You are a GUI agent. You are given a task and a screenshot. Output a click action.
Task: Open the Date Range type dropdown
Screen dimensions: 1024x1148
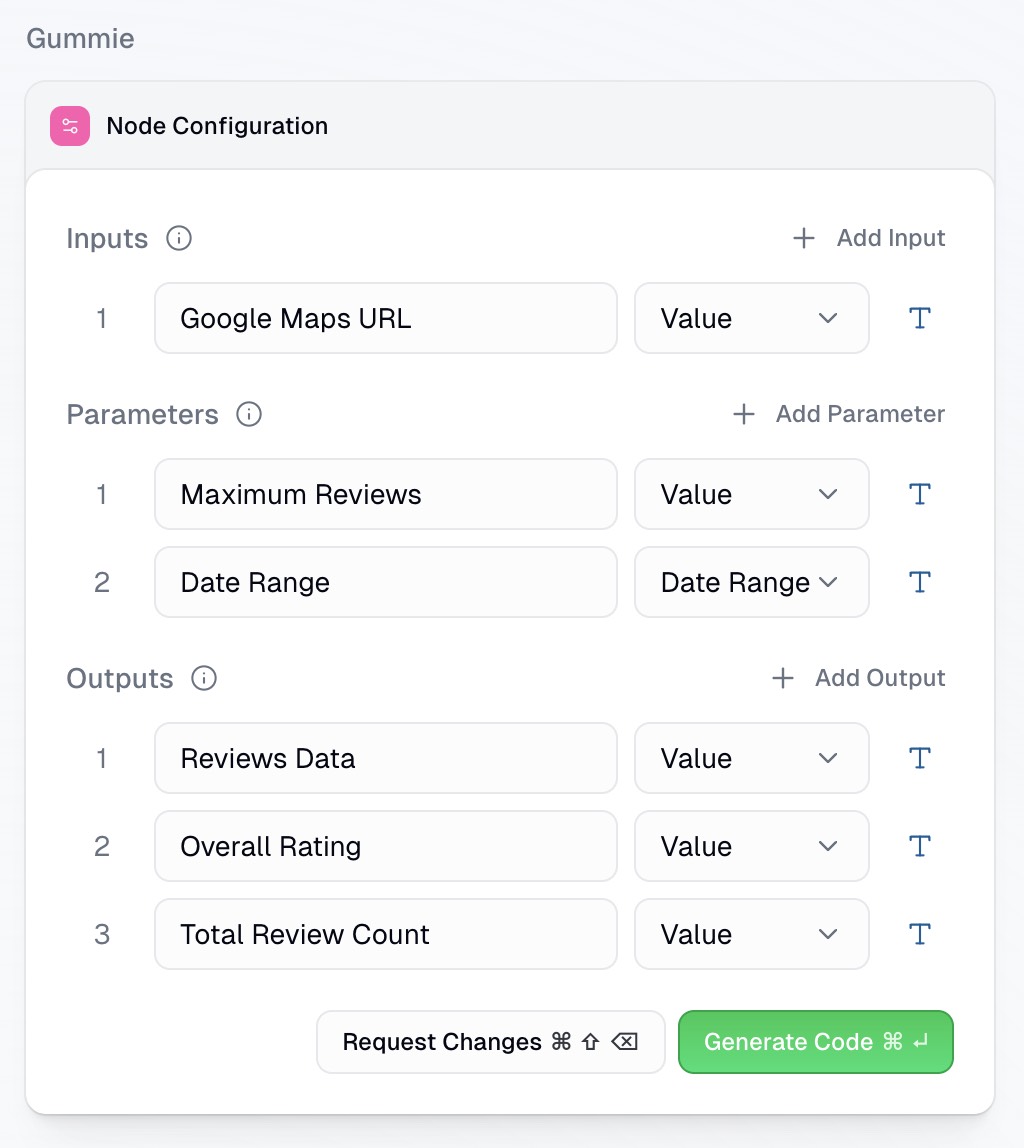[751, 582]
